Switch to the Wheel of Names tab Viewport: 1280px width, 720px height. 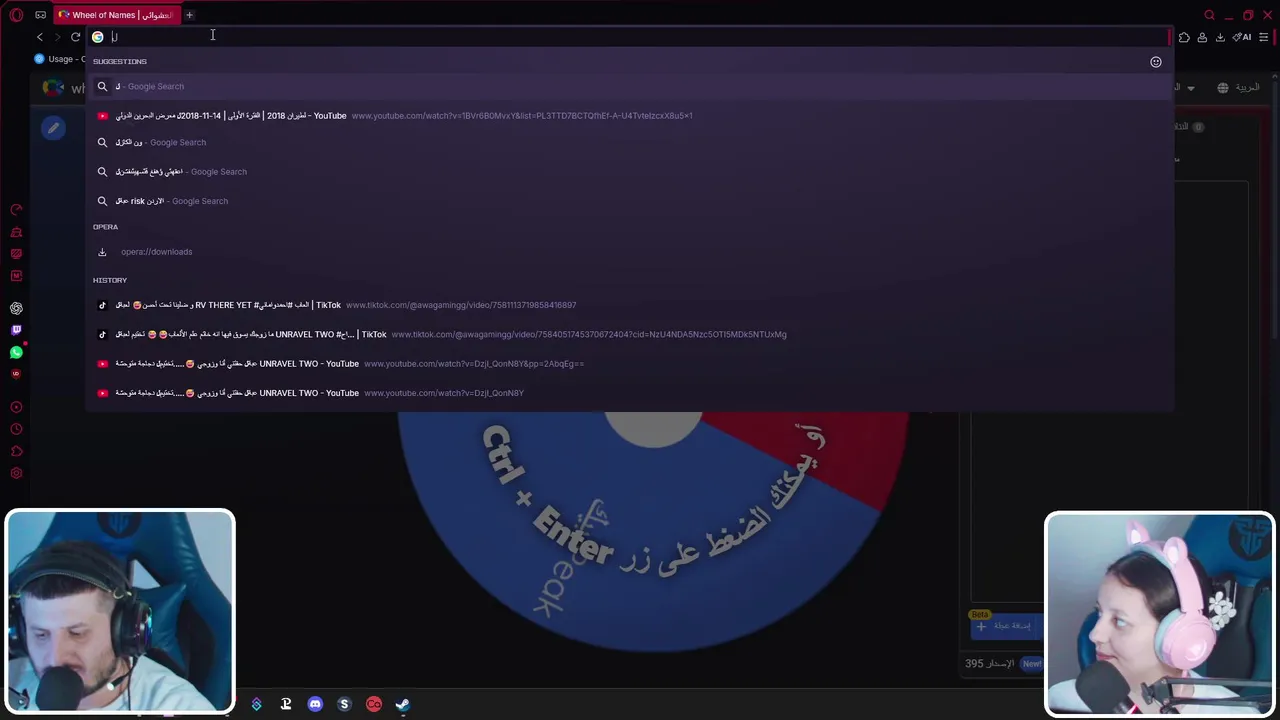click(x=116, y=15)
